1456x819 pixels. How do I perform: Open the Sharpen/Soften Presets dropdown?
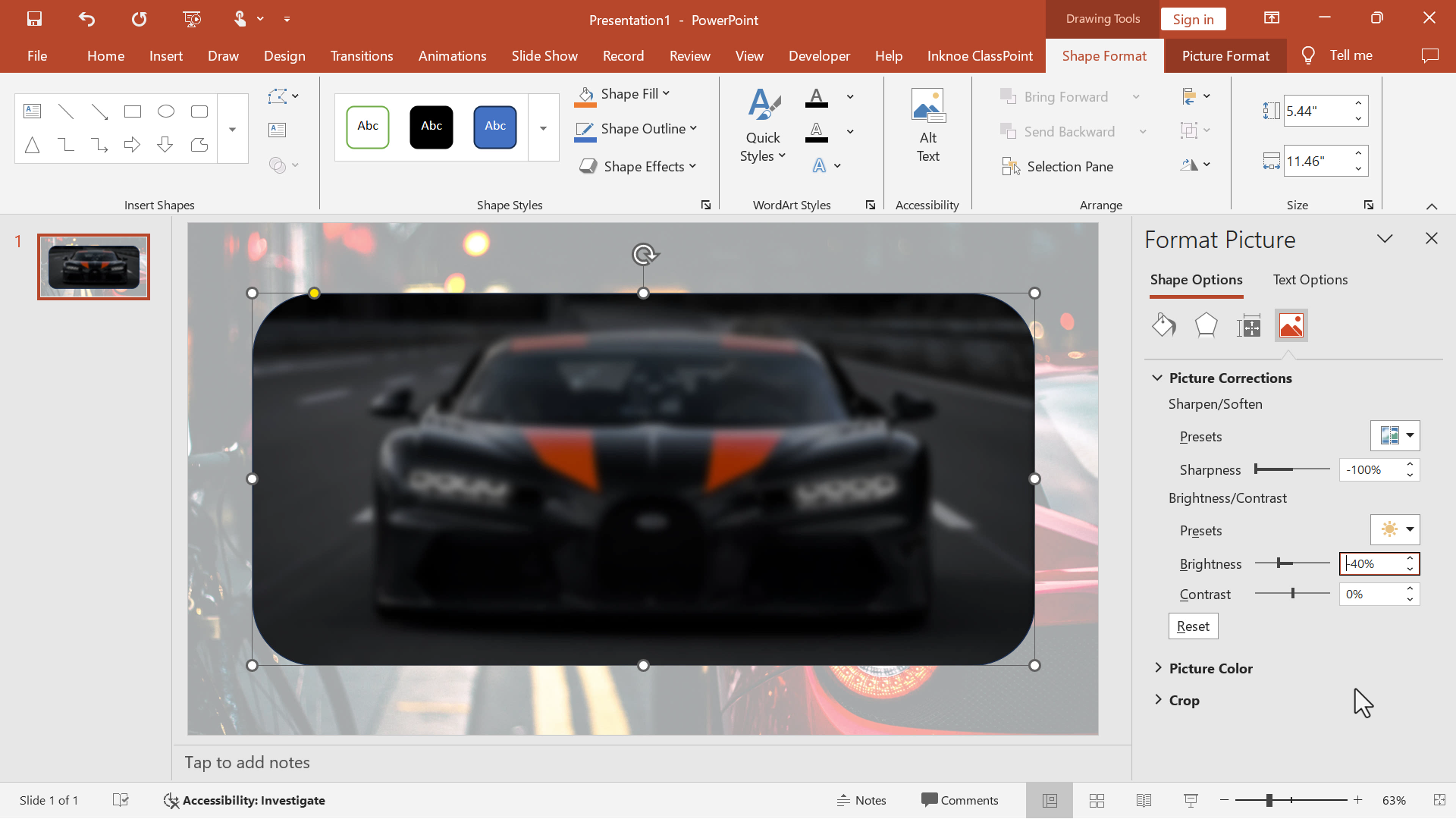click(1395, 435)
